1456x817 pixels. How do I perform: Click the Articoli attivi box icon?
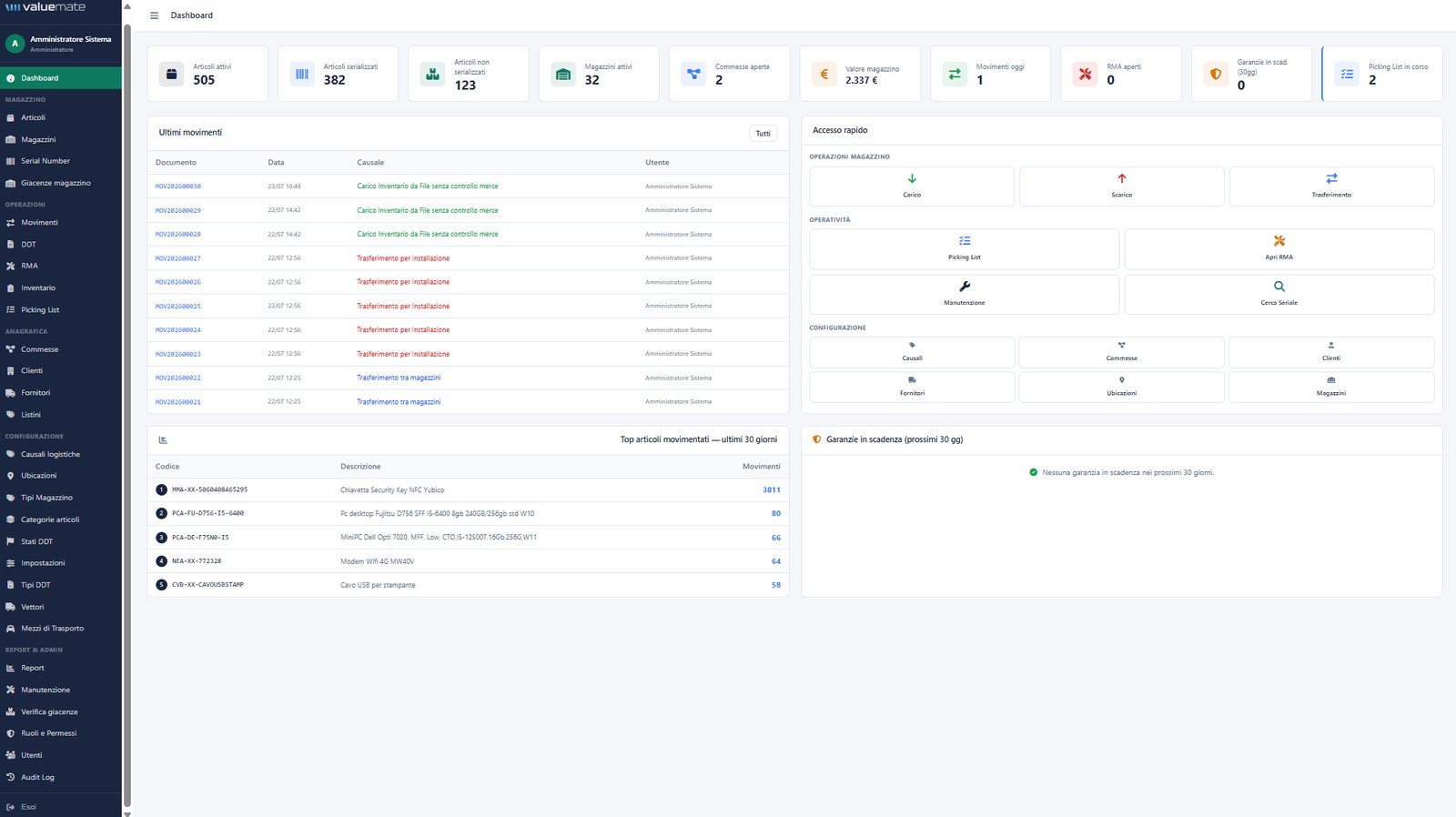pyautogui.click(x=171, y=74)
